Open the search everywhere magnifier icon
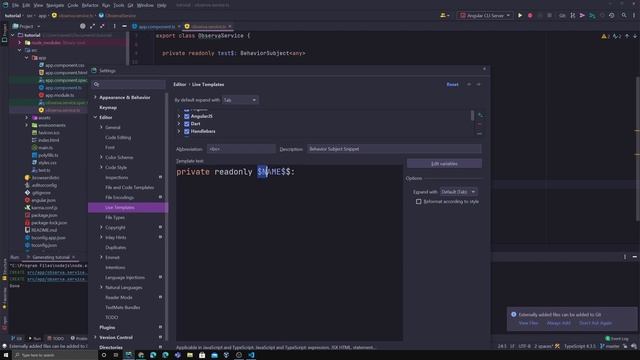 [624, 16]
